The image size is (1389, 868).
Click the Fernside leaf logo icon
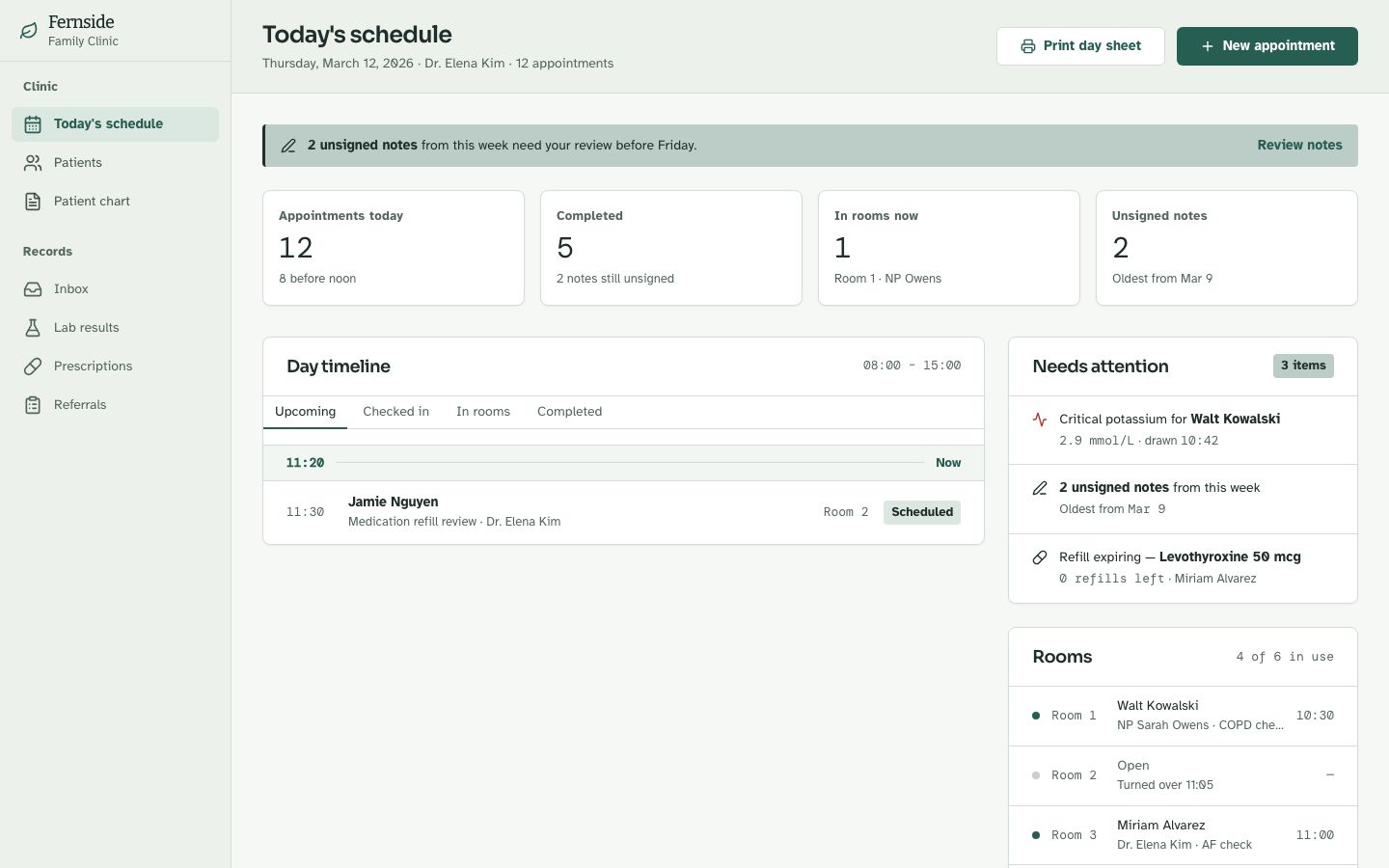click(x=29, y=31)
